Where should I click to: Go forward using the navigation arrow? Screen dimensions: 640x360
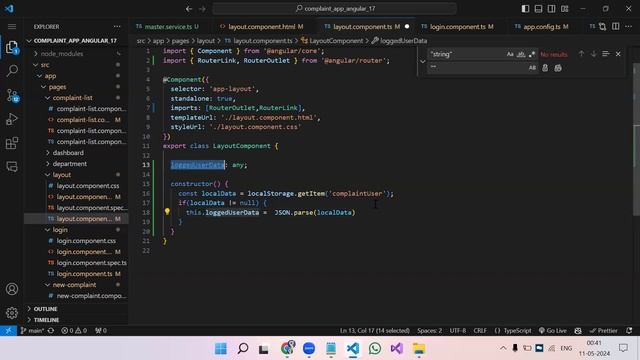tap(202, 9)
